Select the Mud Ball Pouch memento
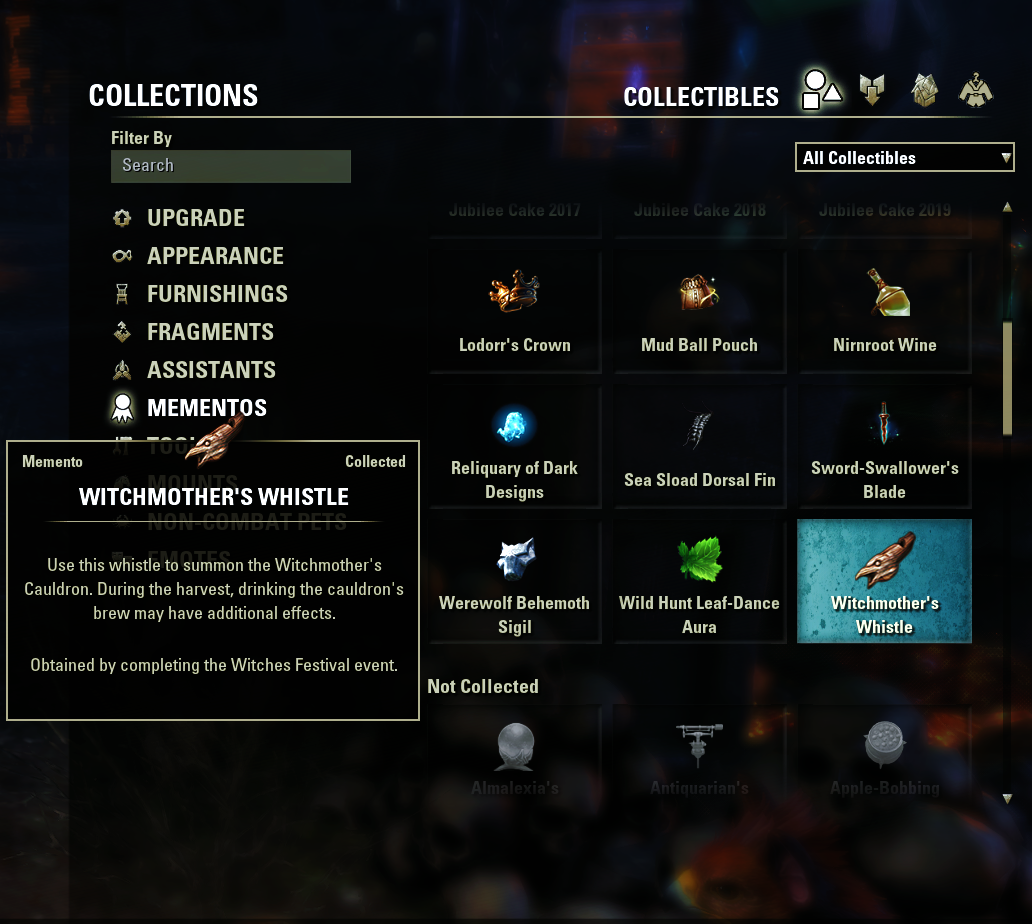The image size is (1032, 924). coord(700,312)
